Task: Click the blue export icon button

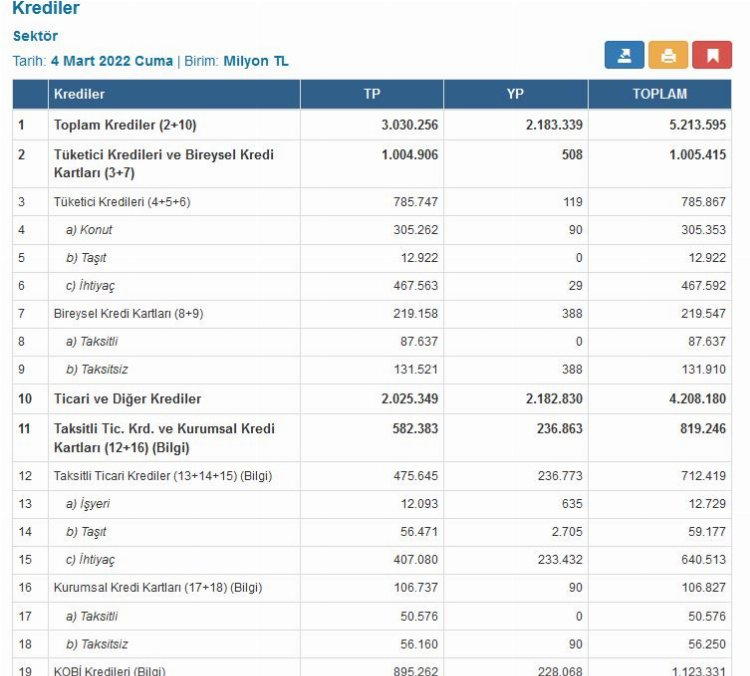Action: point(624,55)
